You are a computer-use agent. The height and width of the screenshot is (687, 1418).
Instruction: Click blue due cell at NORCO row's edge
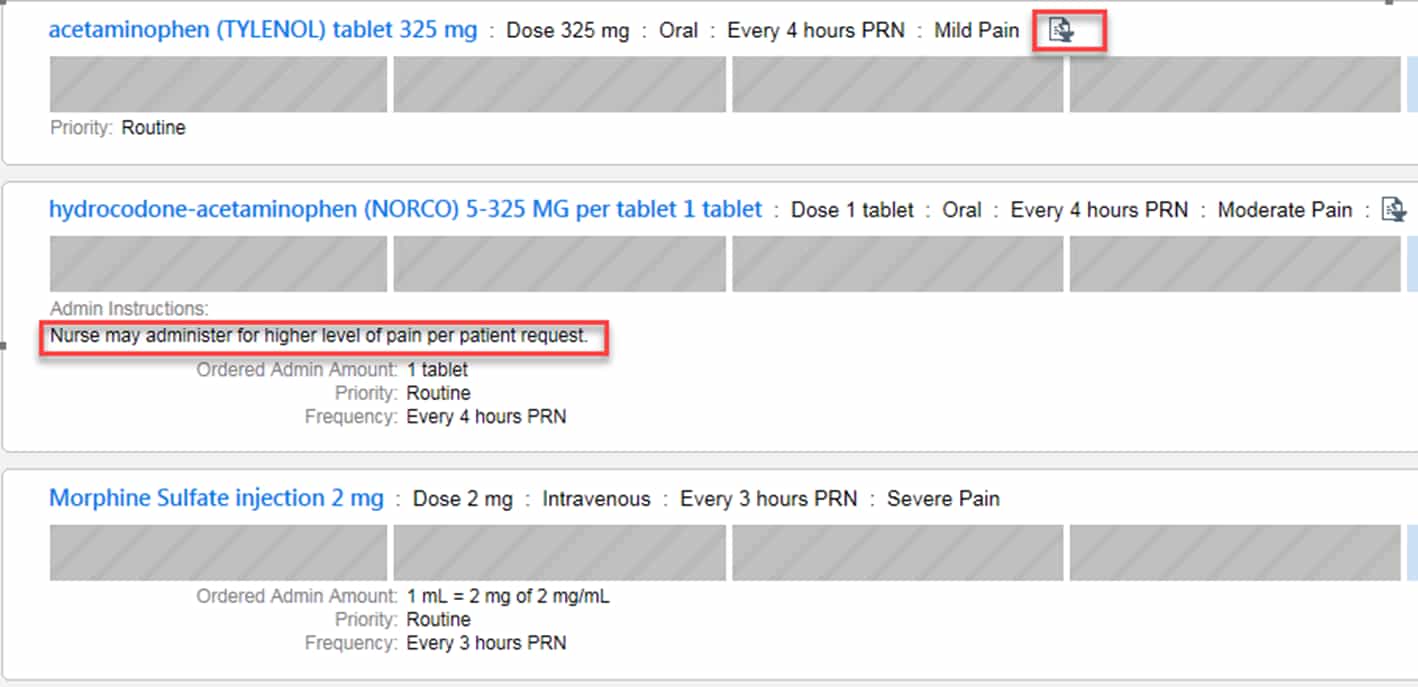coord(1412,264)
